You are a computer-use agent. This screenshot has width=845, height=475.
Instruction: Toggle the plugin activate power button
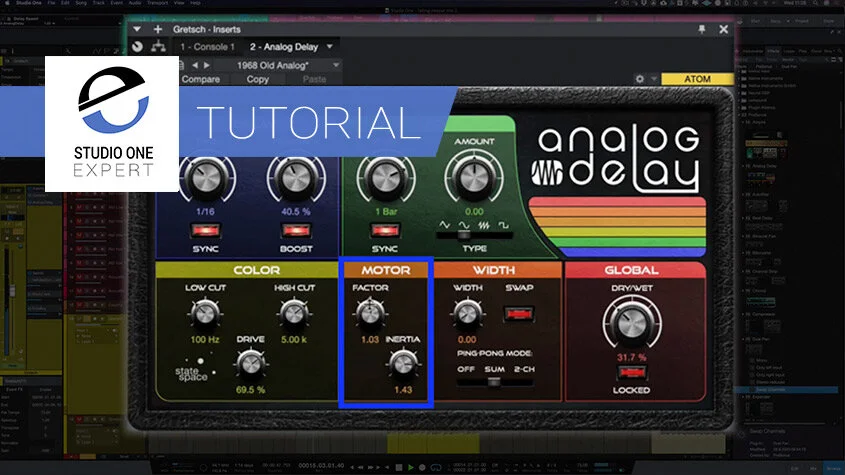click(137, 47)
